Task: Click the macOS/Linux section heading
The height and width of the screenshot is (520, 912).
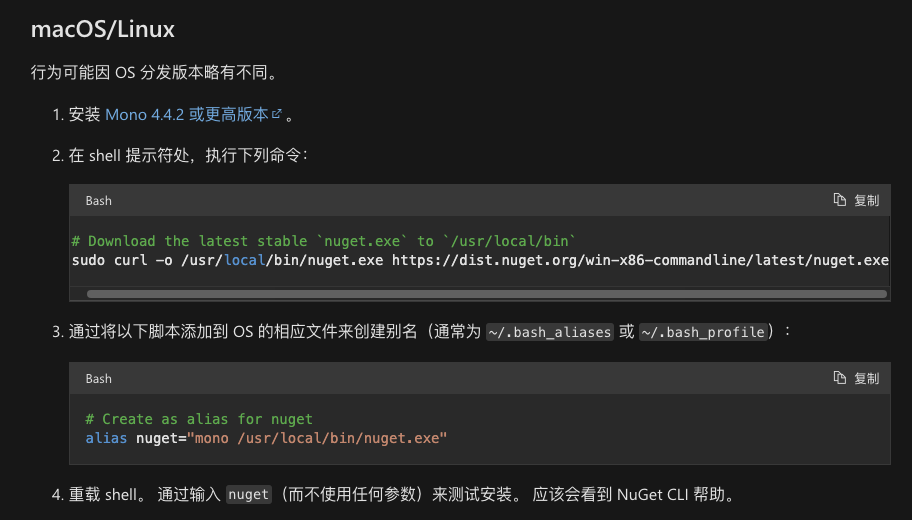Action: point(103,28)
